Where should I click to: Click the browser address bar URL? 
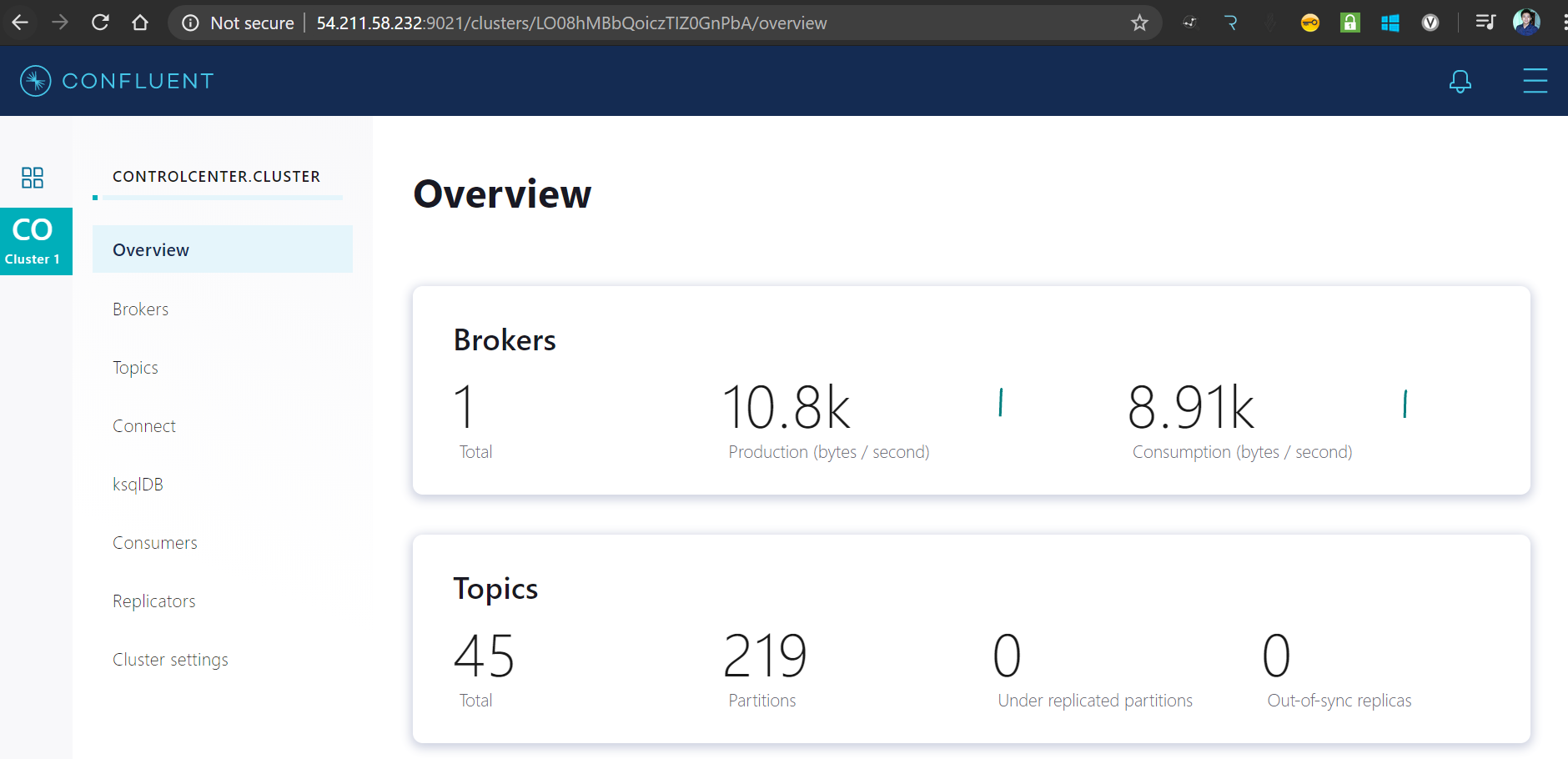tap(571, 23)
